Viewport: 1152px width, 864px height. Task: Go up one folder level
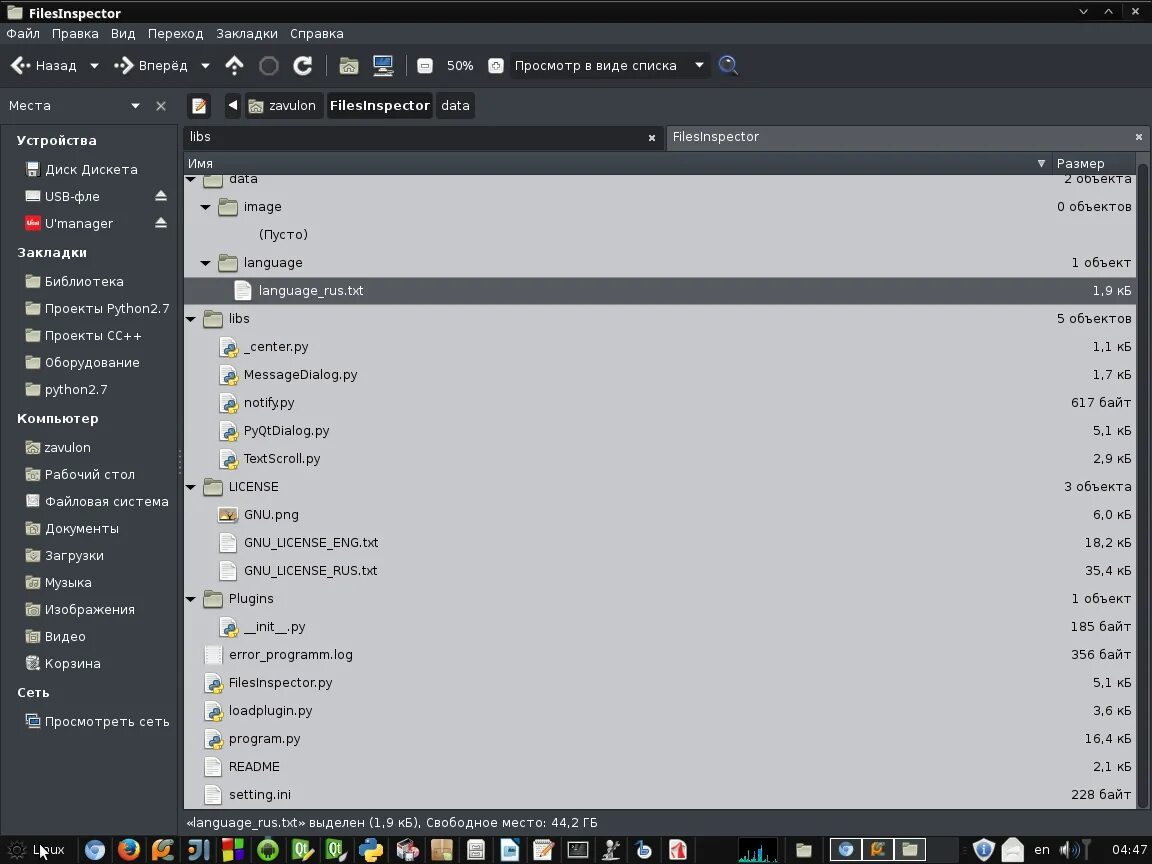tap(234, 65)
